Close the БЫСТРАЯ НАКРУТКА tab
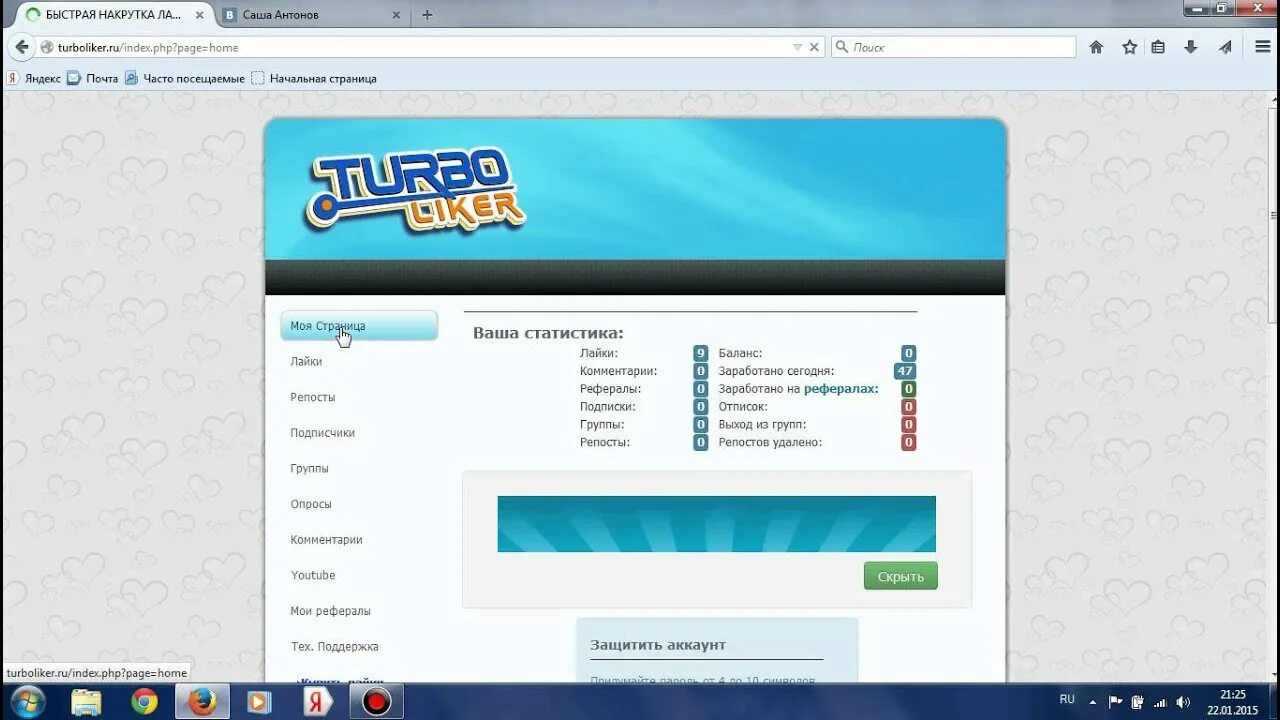The image size is (1280, 720). (199, 15)
